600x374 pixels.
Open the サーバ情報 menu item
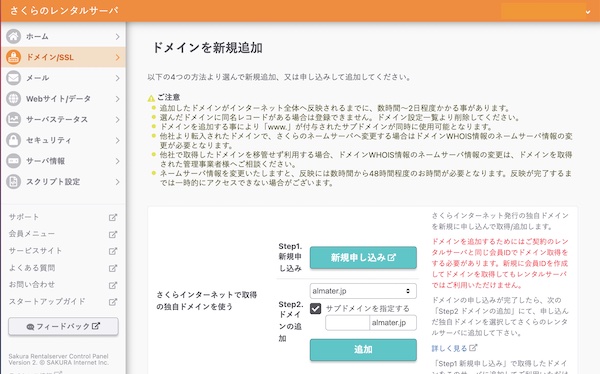pyautogui.click(x=63, y=161)
